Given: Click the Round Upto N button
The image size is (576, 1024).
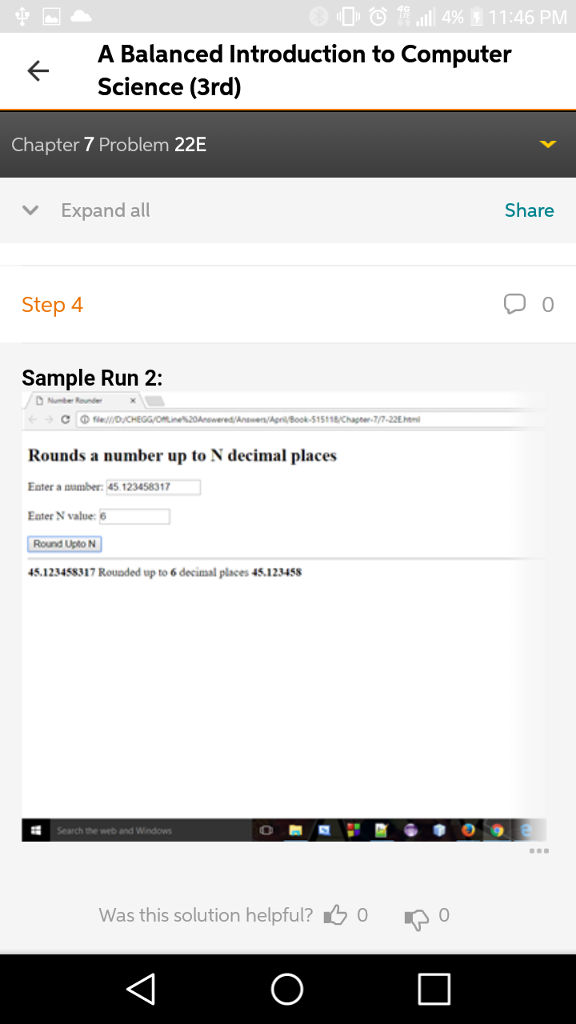Looking at the screenshot, I should click(64, 543).
